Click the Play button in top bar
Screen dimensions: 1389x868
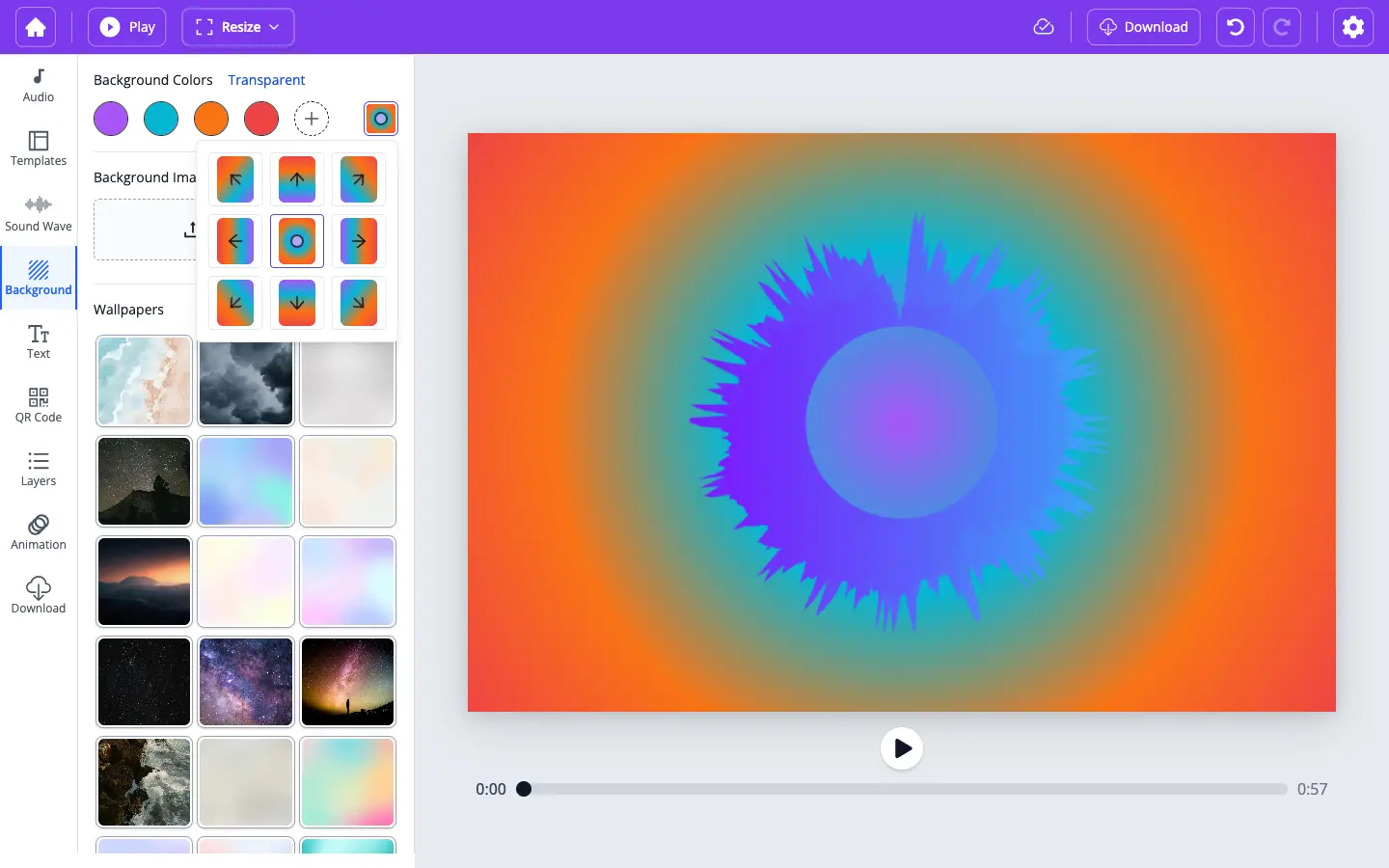[127, 27]
